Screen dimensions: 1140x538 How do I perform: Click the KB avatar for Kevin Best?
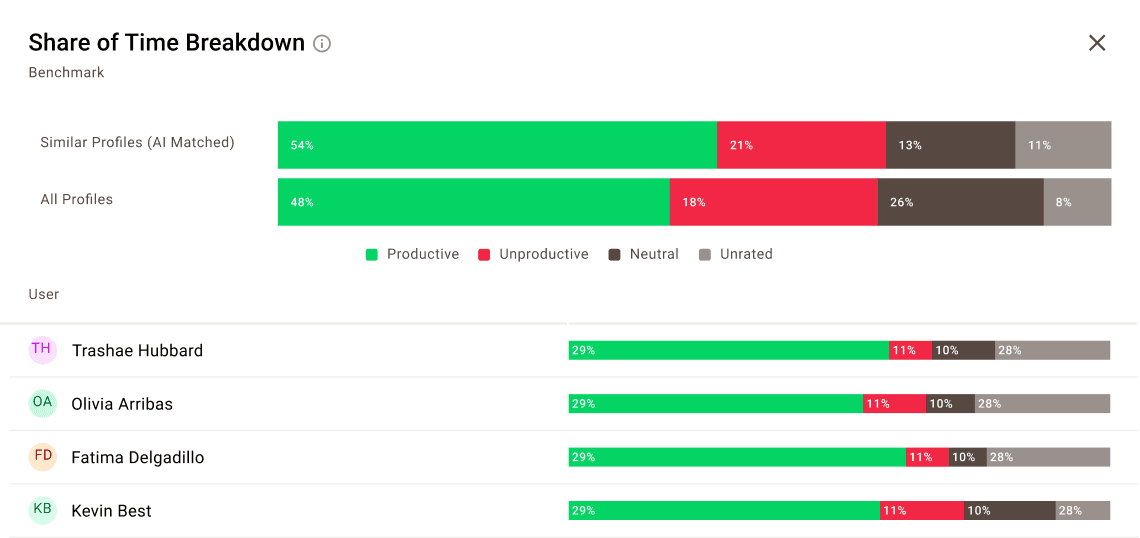click(x=43, y=510)
